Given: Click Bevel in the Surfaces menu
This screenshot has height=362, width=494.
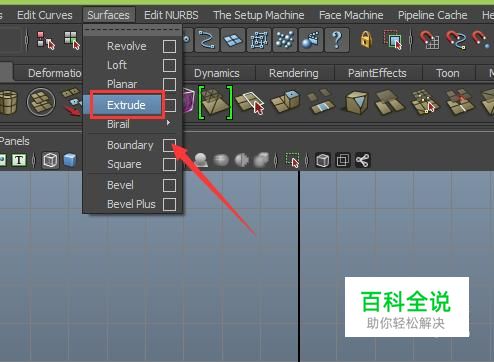Looking at the screenshot, I should point(120,185).
